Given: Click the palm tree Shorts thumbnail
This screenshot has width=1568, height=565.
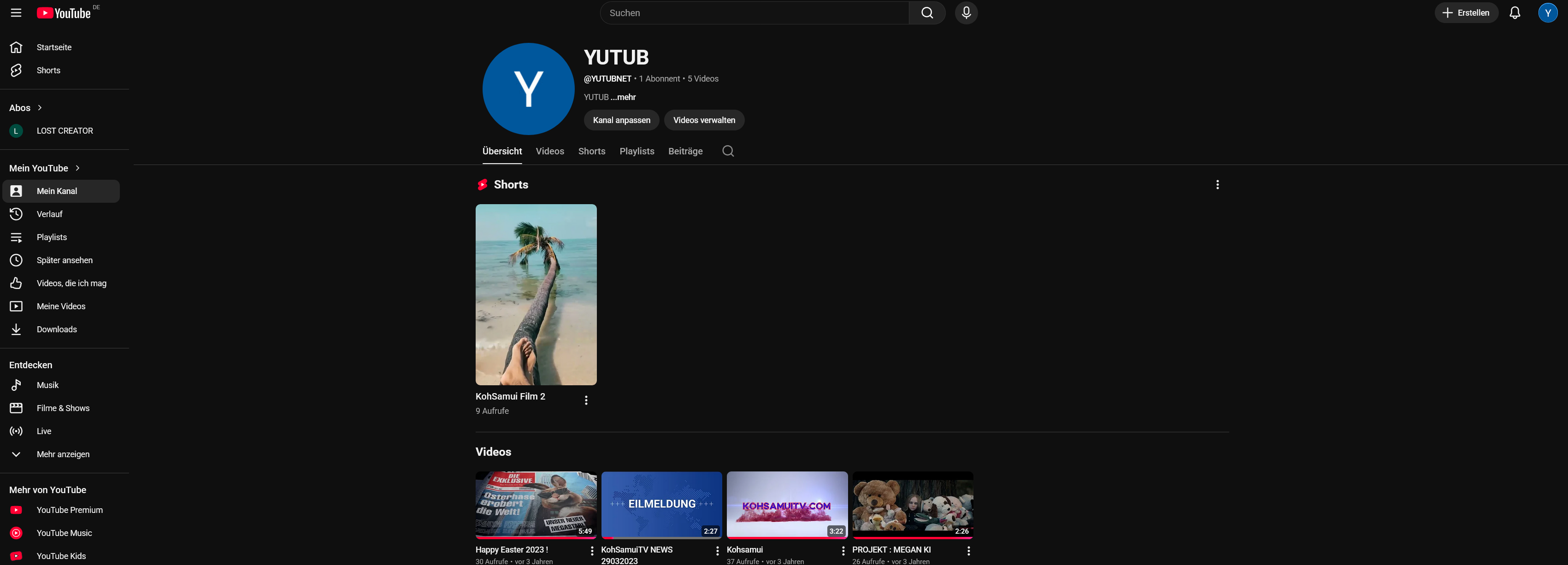Looking at the screenshot, I should [536, 294].
